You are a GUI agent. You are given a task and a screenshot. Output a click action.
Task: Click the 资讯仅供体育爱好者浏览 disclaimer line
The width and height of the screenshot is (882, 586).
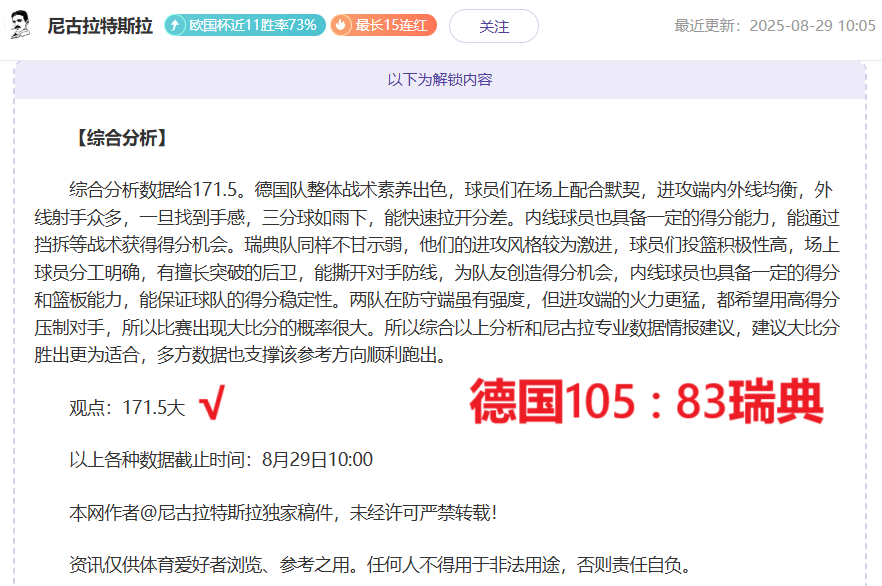click(380, 564)
